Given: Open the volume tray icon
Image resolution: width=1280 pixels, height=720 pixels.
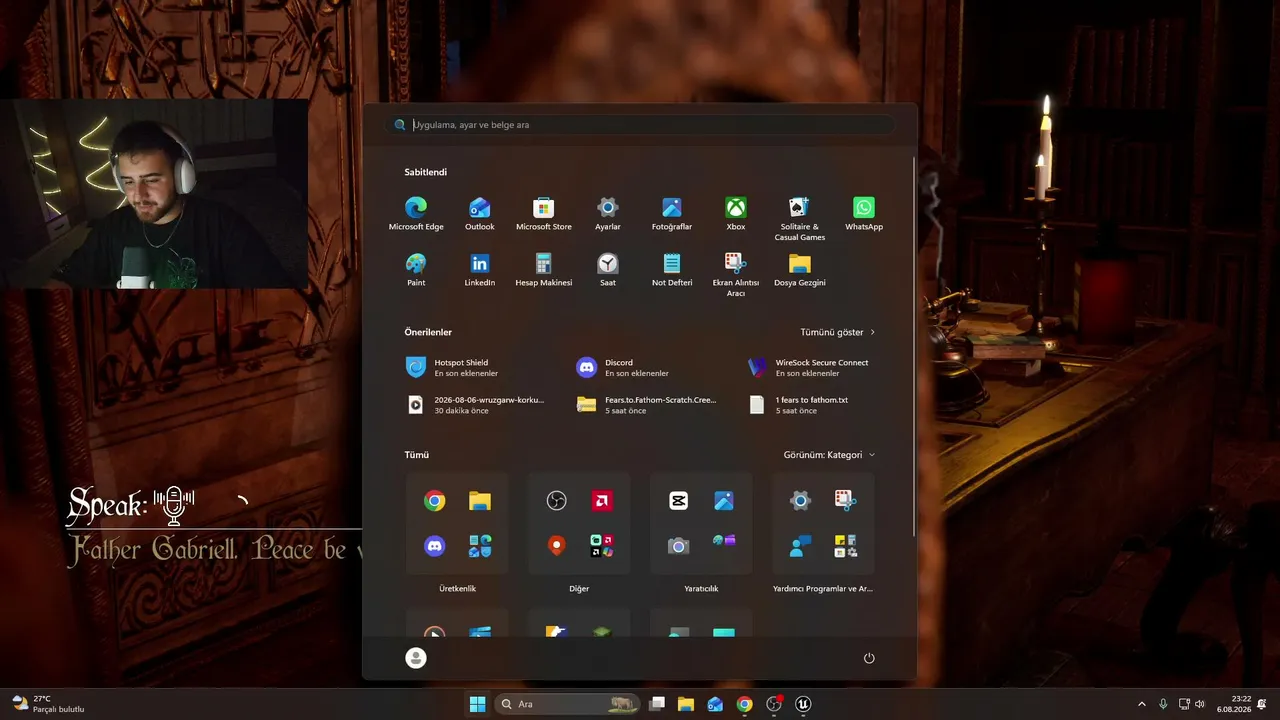Looking at the screenshot, I should pyautogui.click(x=1200, y=704).
